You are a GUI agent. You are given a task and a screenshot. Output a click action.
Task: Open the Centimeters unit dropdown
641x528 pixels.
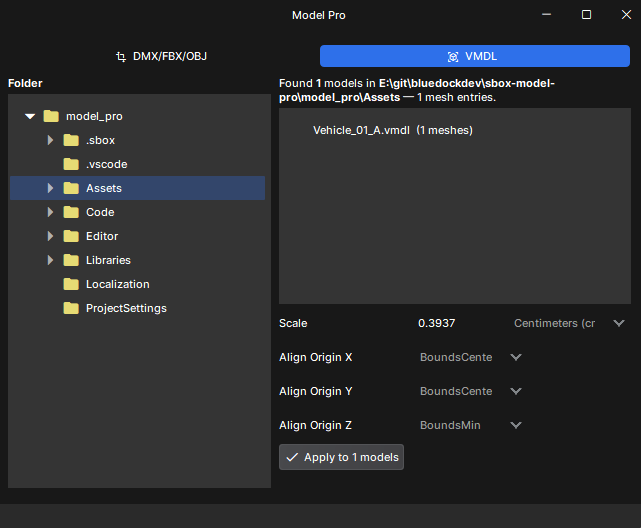[569, 323]
